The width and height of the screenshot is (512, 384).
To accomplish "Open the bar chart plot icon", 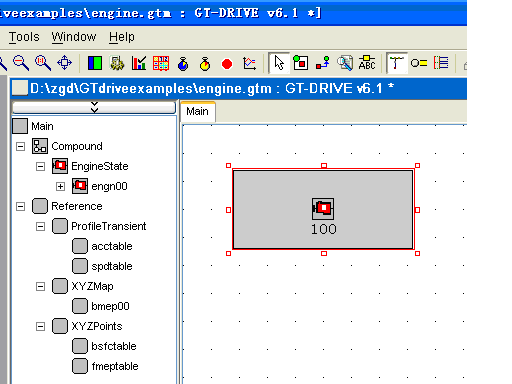I will 139,63.
